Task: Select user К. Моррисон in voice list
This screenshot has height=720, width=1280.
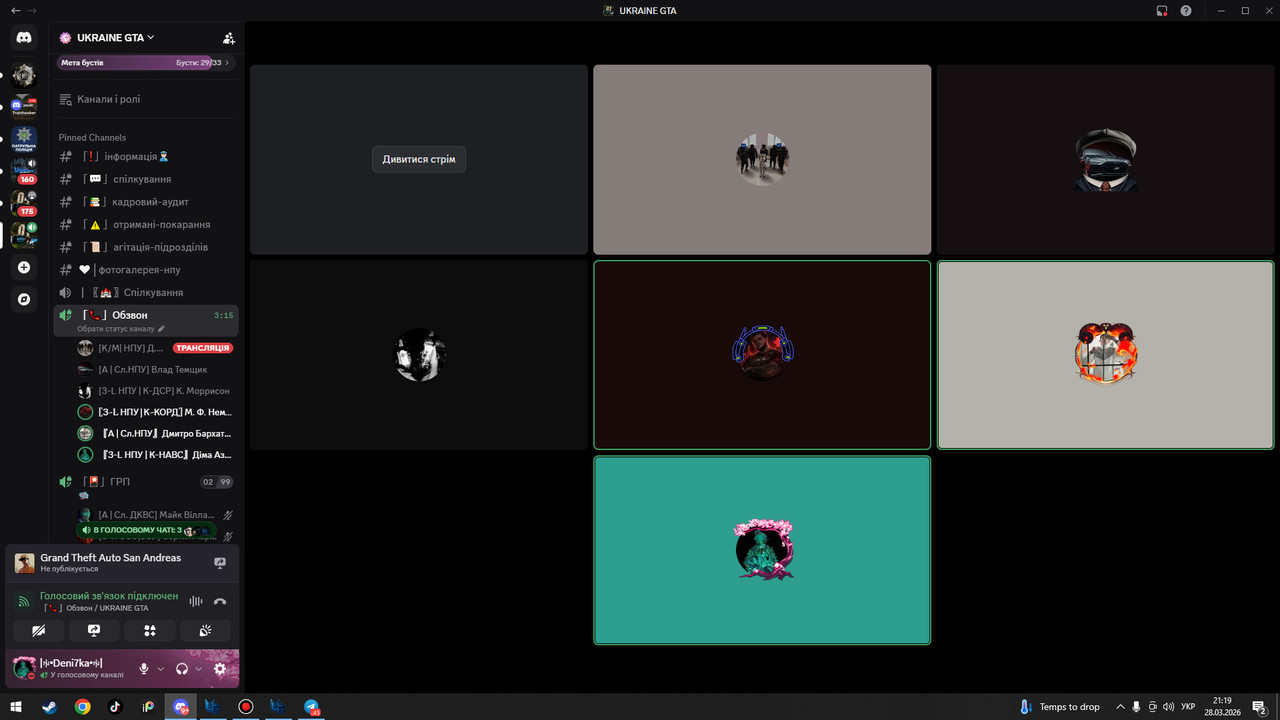Action: pos(154,391)
